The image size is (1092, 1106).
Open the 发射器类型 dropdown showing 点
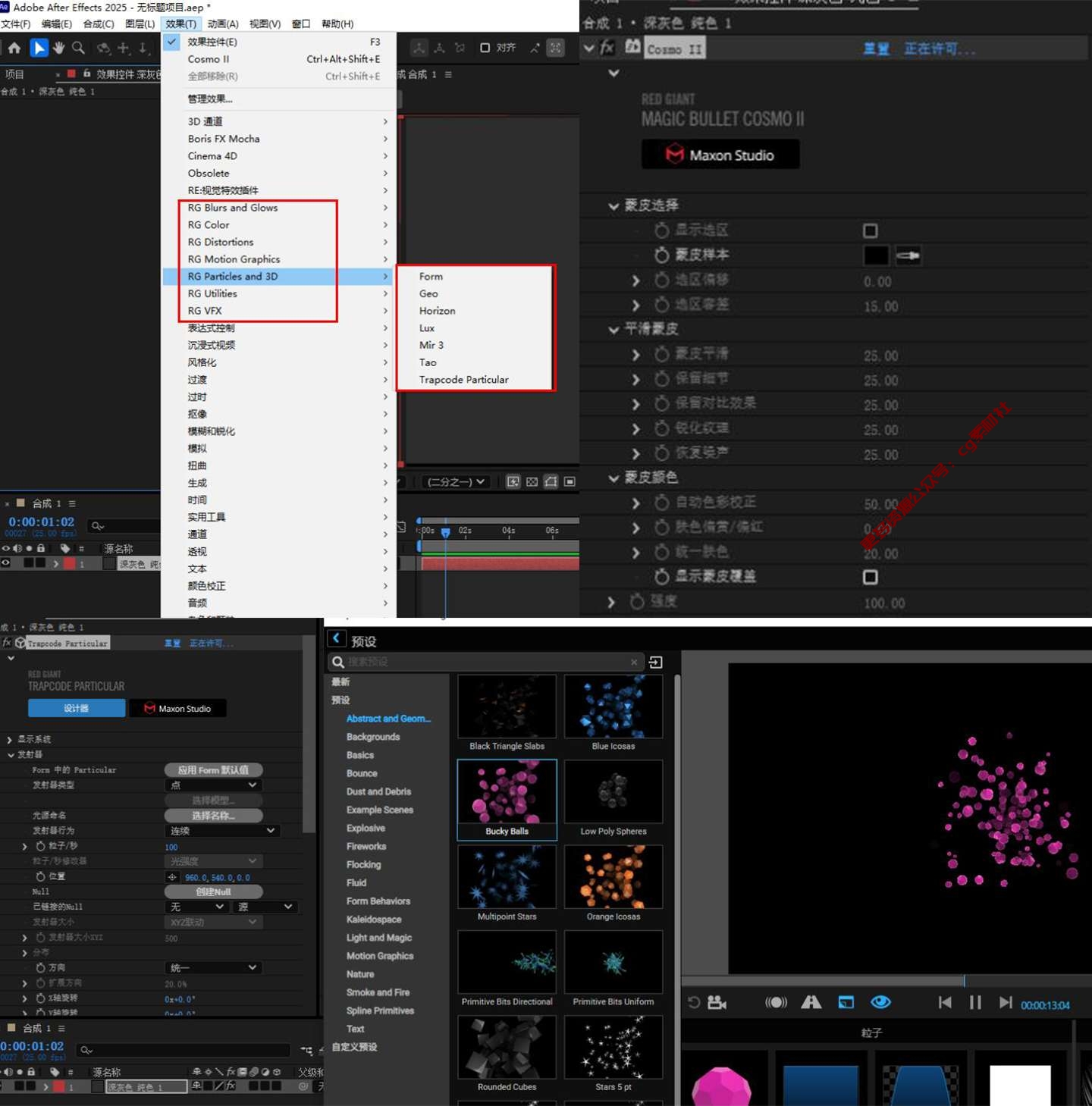click(214, 785)
